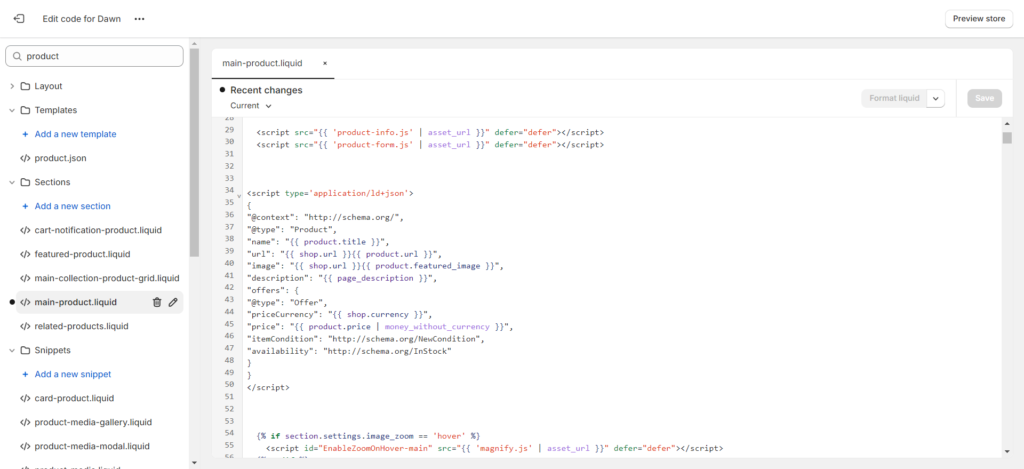Click the Save button
The image size is (1024, 469).
984,99
